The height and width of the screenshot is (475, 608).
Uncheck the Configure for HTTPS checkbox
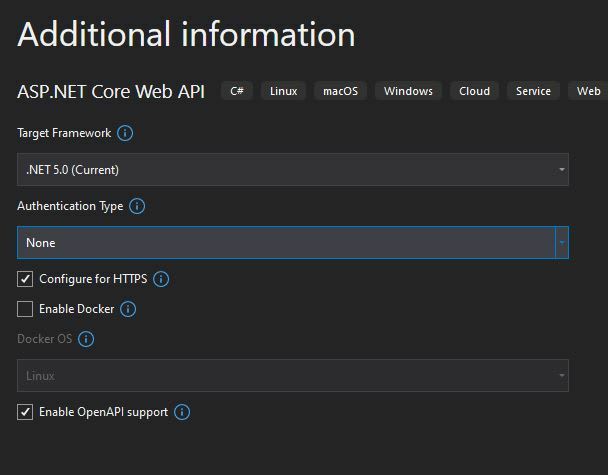(25, 279)
